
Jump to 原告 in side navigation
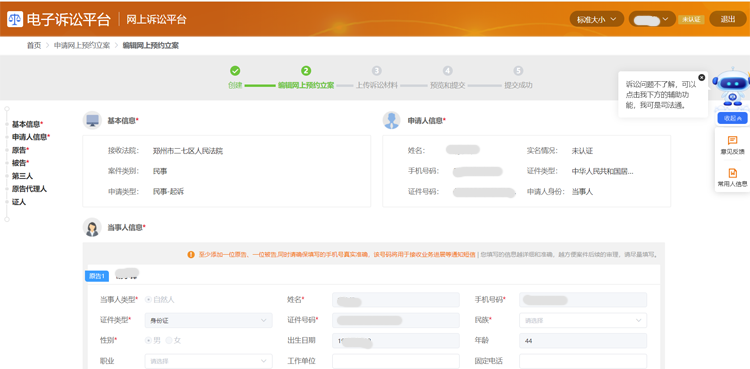coord(21,150)
